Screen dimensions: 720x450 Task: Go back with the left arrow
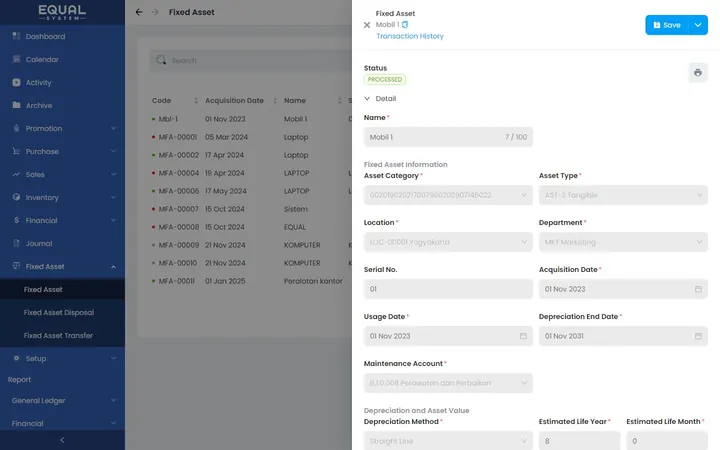point(139,12)
